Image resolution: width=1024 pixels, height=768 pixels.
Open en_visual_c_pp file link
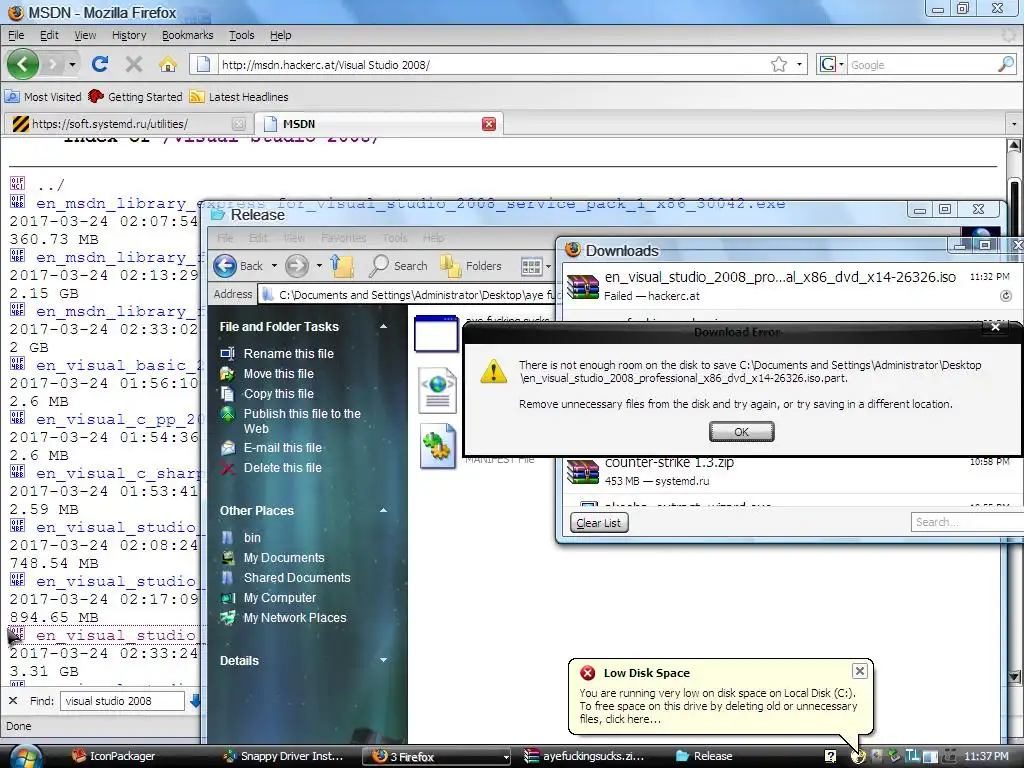tap(118, 419)
